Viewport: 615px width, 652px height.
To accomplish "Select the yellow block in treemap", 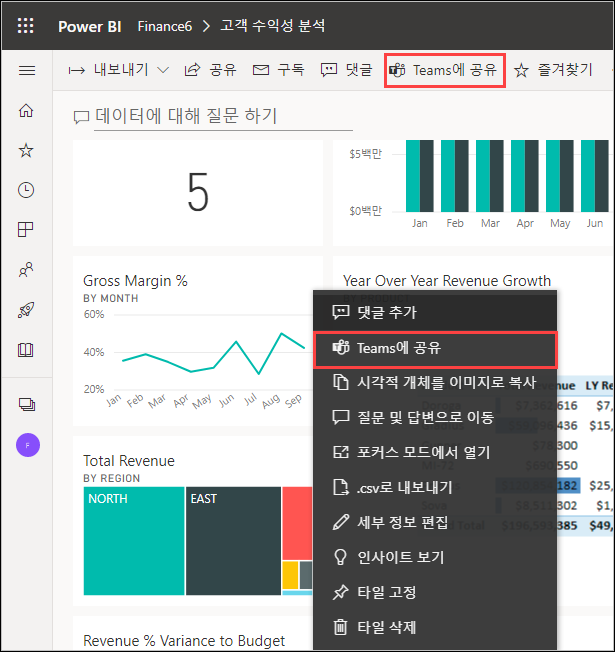I will point(290,575).
